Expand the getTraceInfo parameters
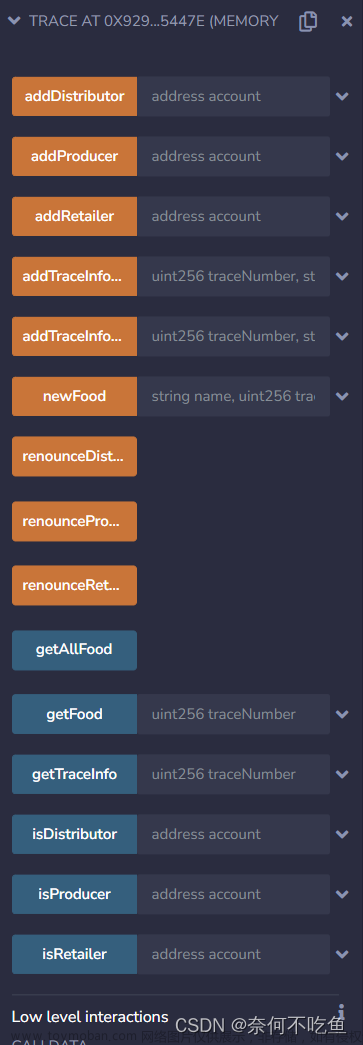 point(342,774)
